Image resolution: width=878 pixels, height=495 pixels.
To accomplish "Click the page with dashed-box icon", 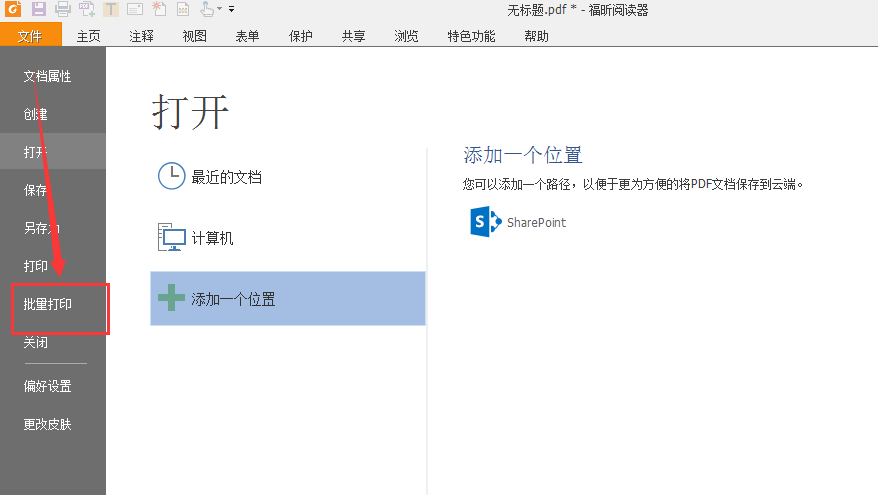I will pos(183,9).
